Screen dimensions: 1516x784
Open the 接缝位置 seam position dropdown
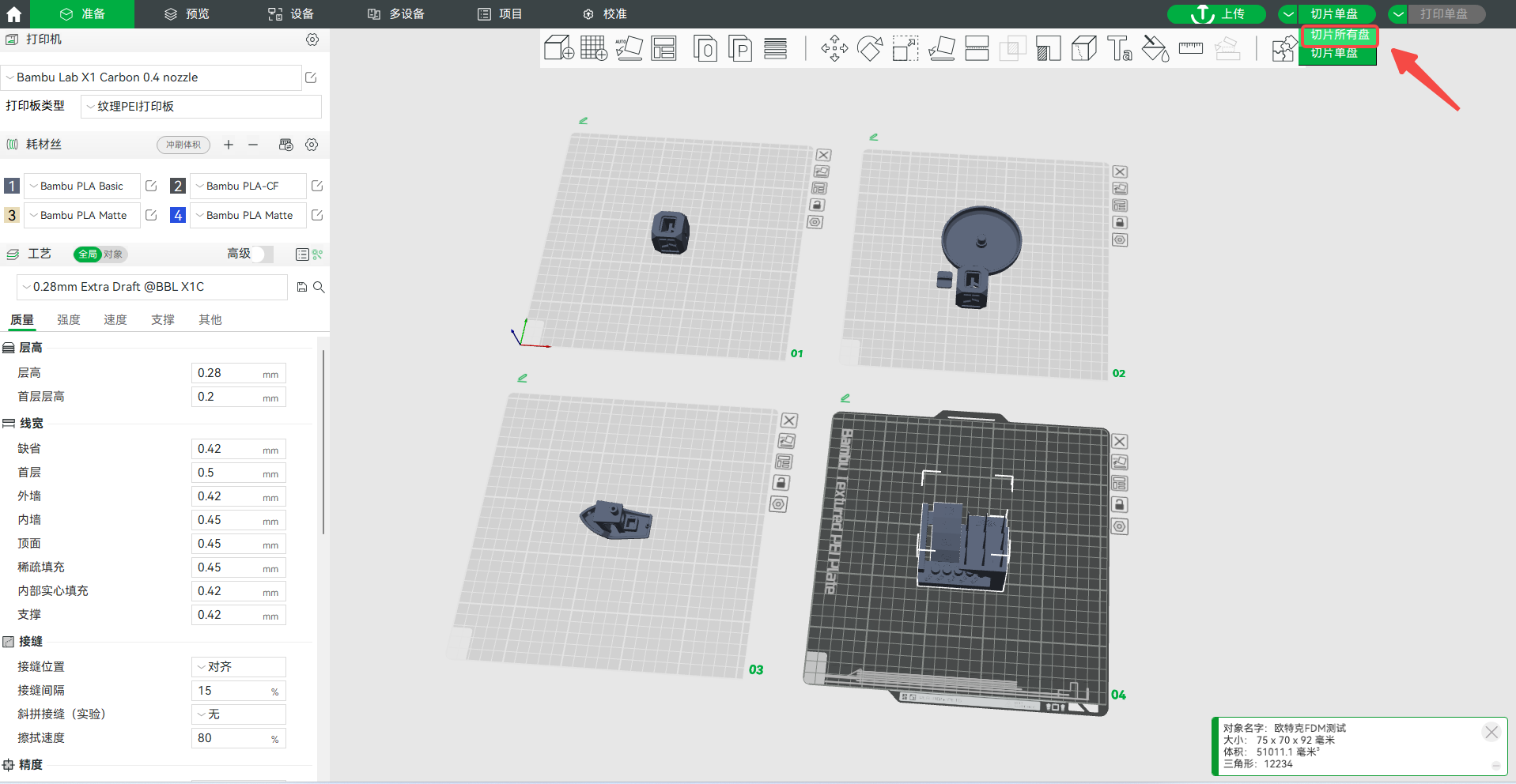[x=238, y=667]
